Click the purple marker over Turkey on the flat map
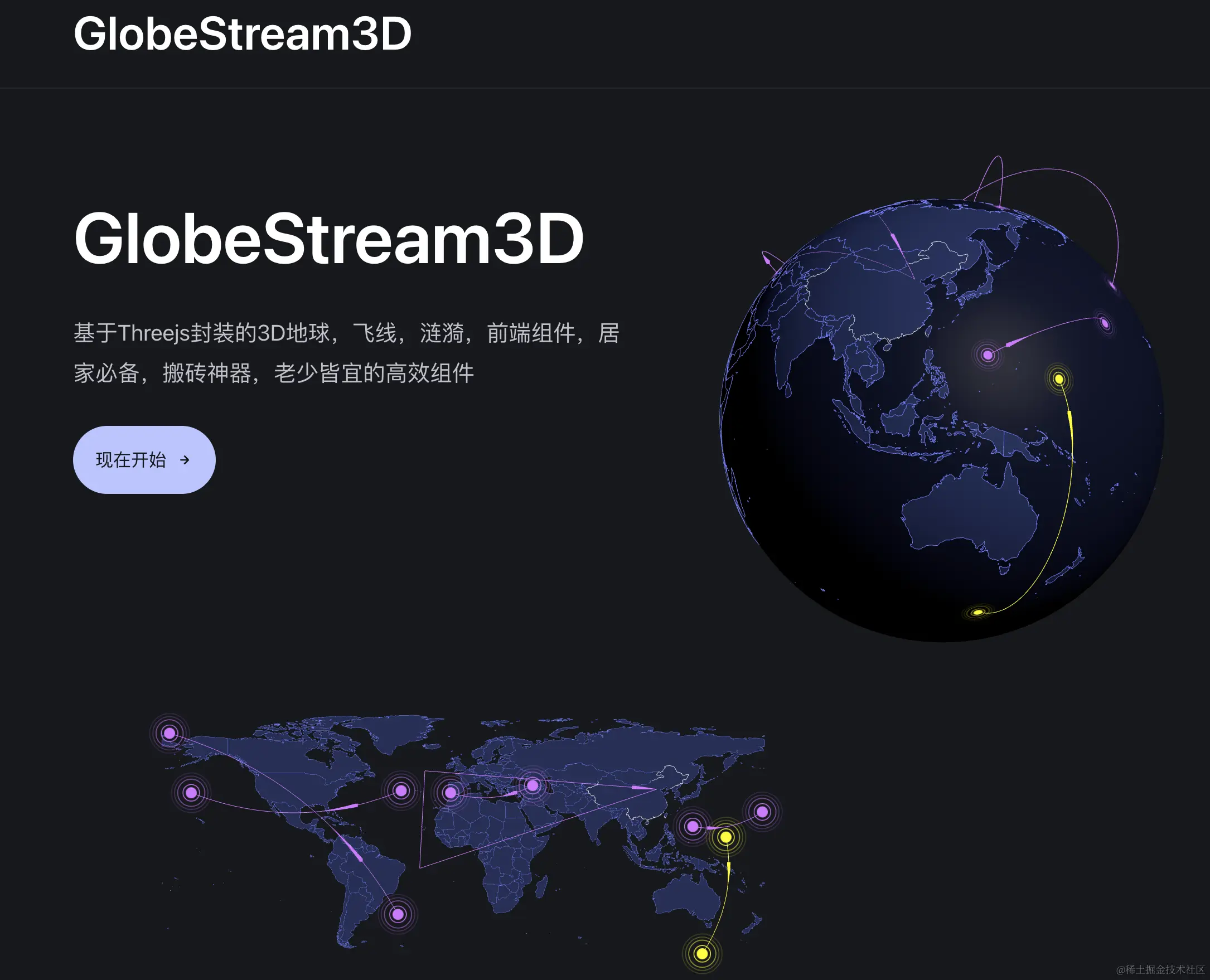This screenshot has width=1210, height=980. pos(533,785)
